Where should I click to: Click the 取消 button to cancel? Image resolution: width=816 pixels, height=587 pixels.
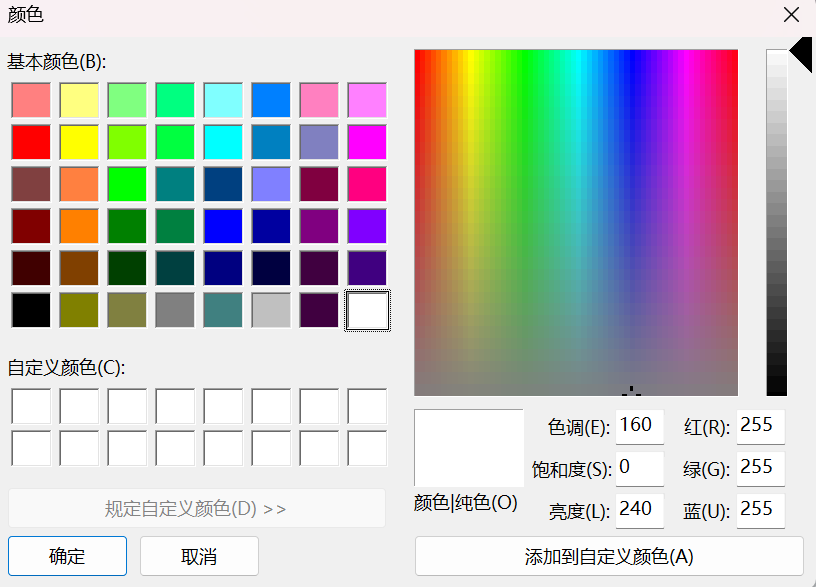tap(198, 556)
